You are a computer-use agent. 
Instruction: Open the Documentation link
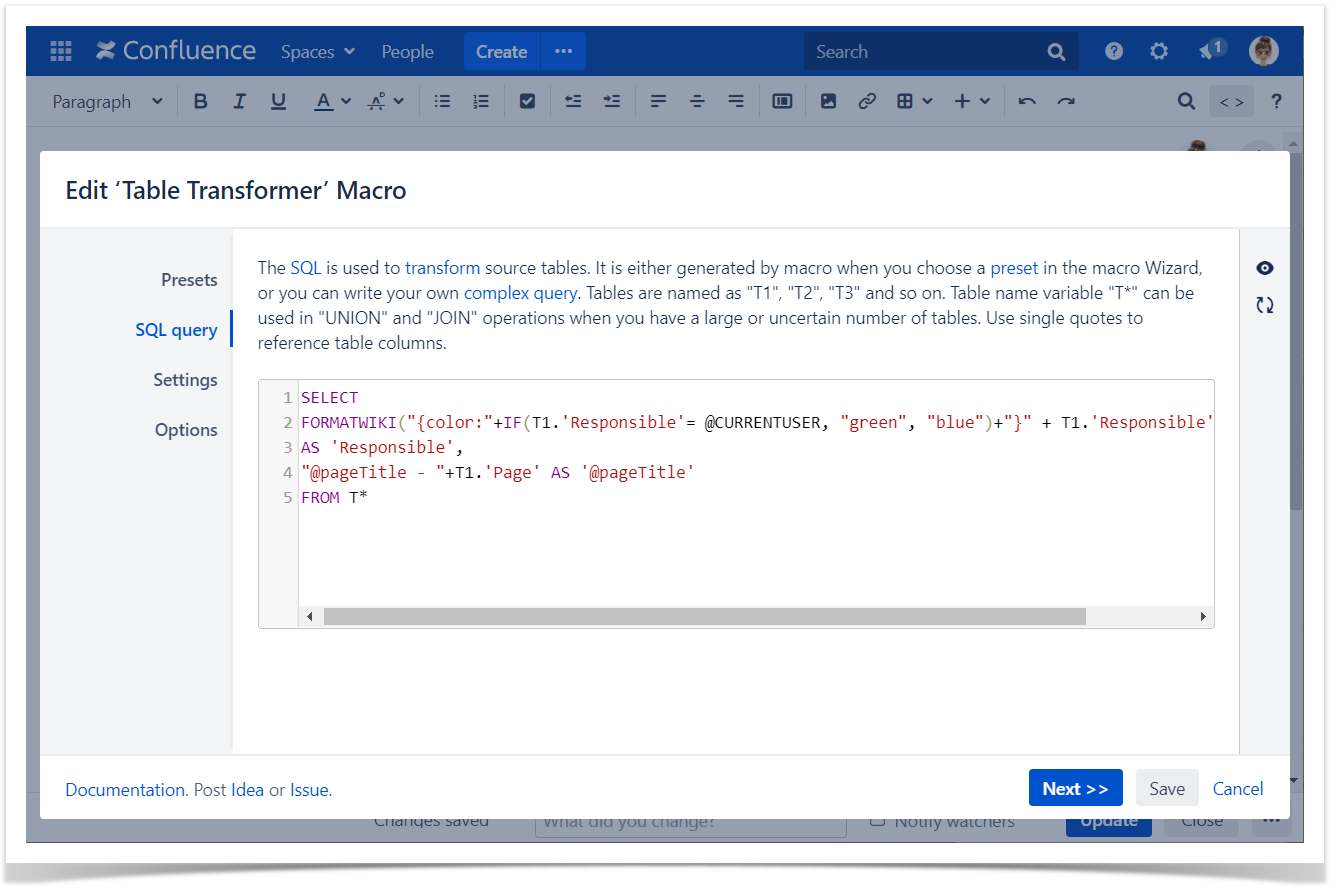[125, 790]
